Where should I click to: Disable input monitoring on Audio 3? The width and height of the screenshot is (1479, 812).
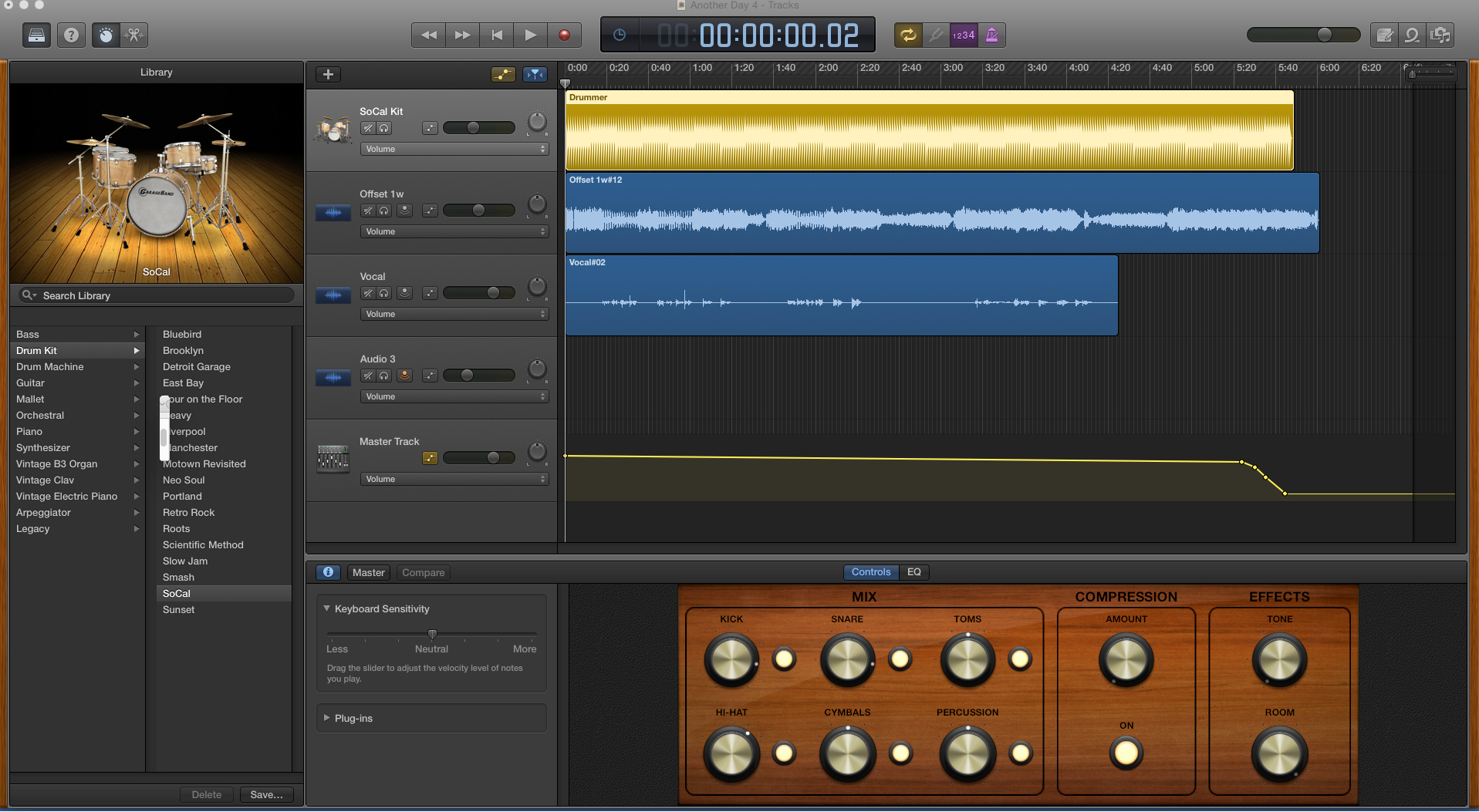(x=404, y=376)
